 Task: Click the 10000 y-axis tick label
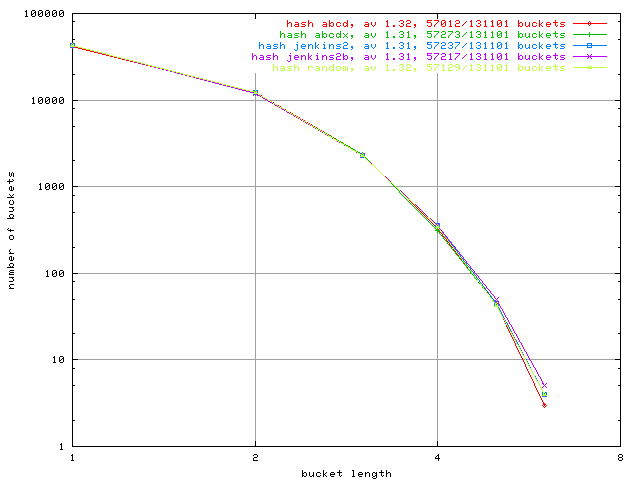tap(47, 100)
